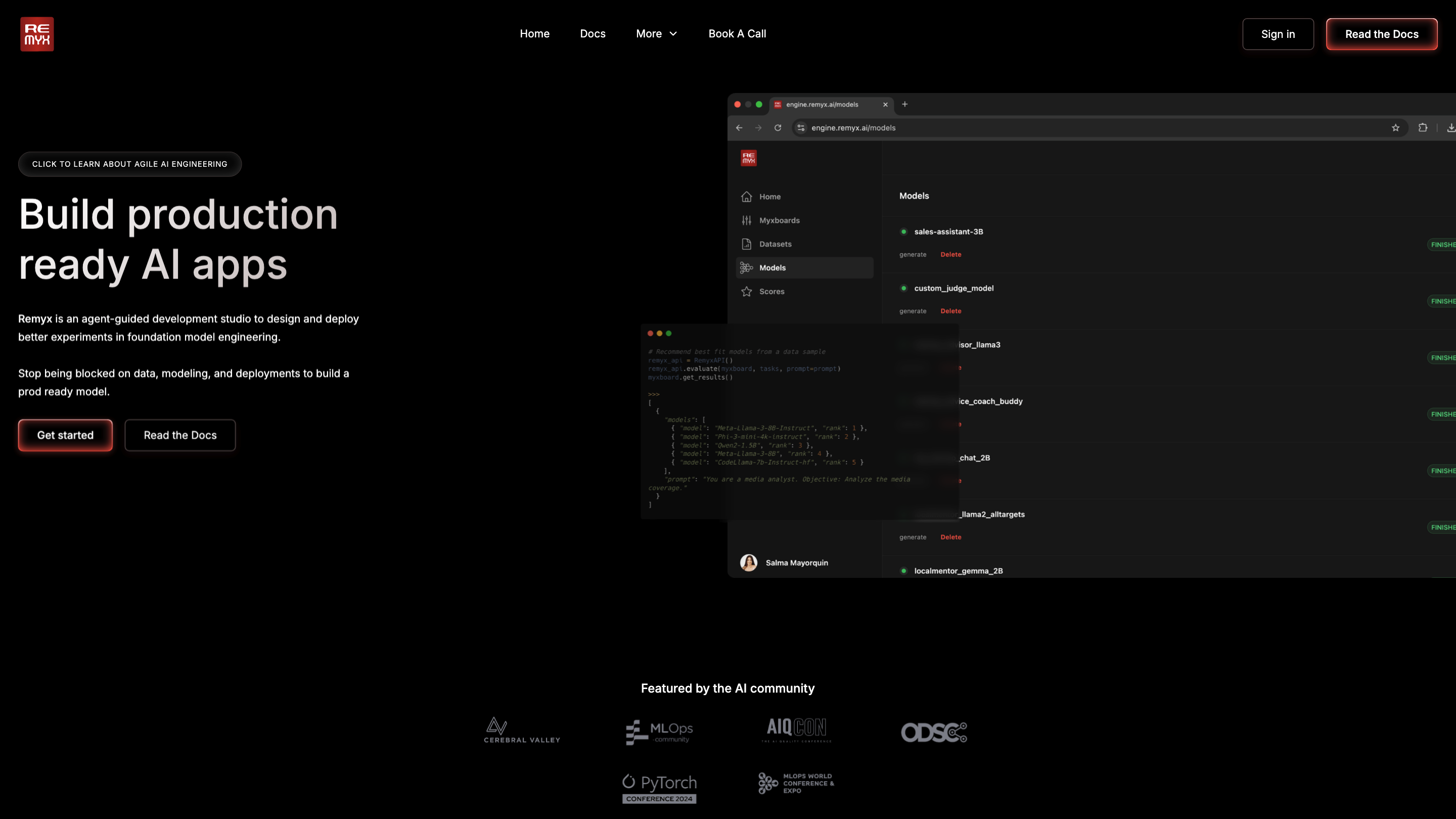Click Salma Mayorquin's avatar
Viewport: 1456px width, 819px height.
tap(748, 562)
